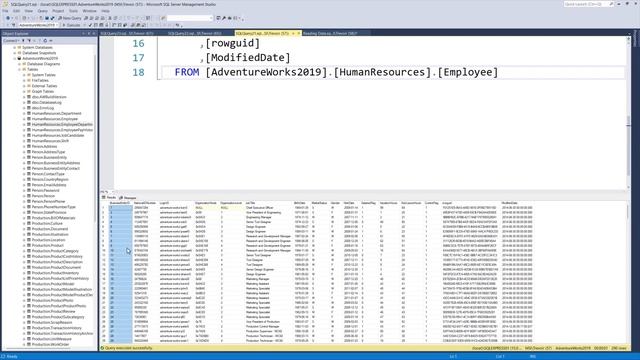Click the Person.Password table icon

29,191
